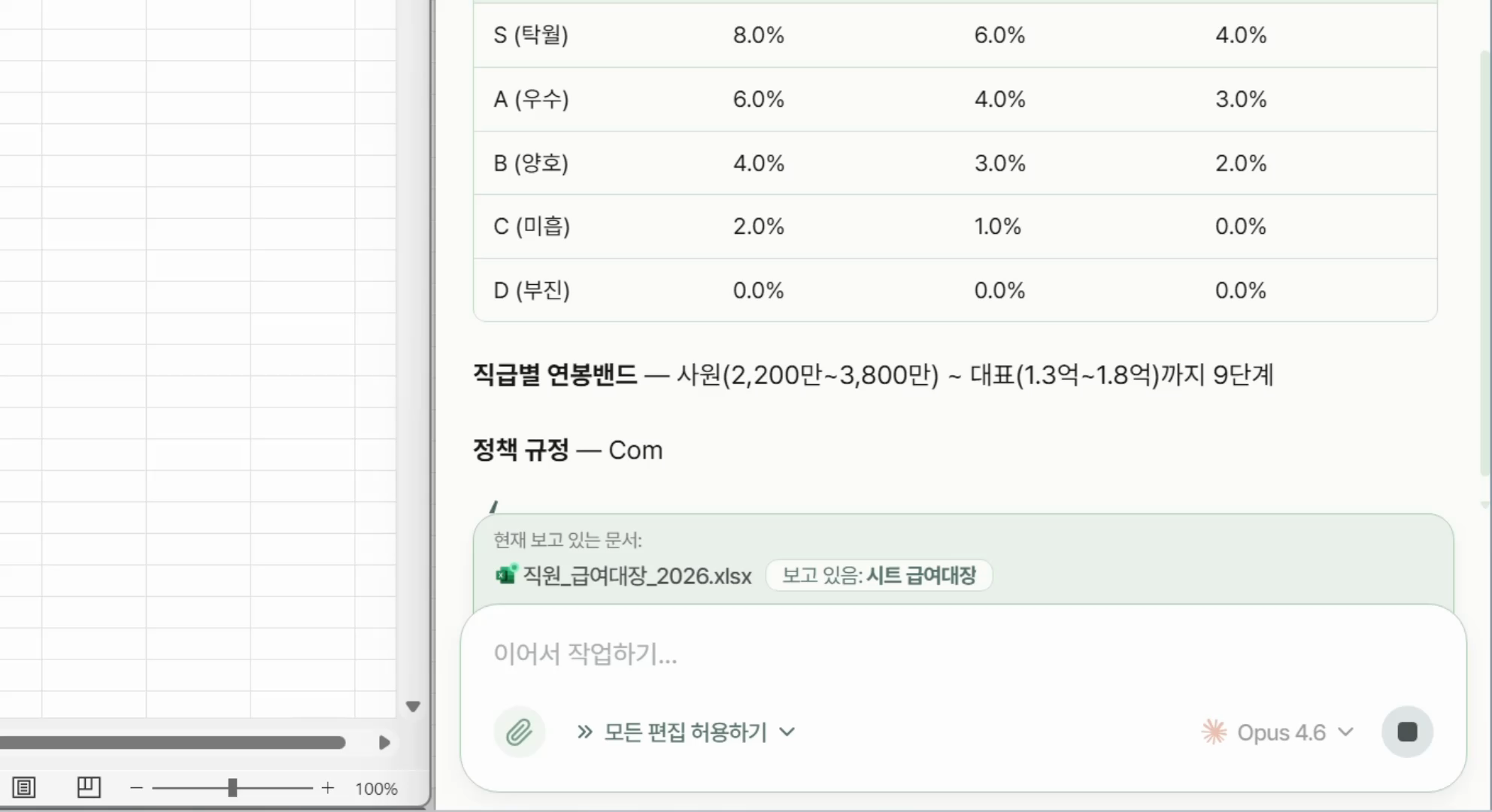The width and height of the screenshot is (1492, 812).
Task: Open the 직원_급여대장_2026.xlsx document link
Action: coord(637,576)
